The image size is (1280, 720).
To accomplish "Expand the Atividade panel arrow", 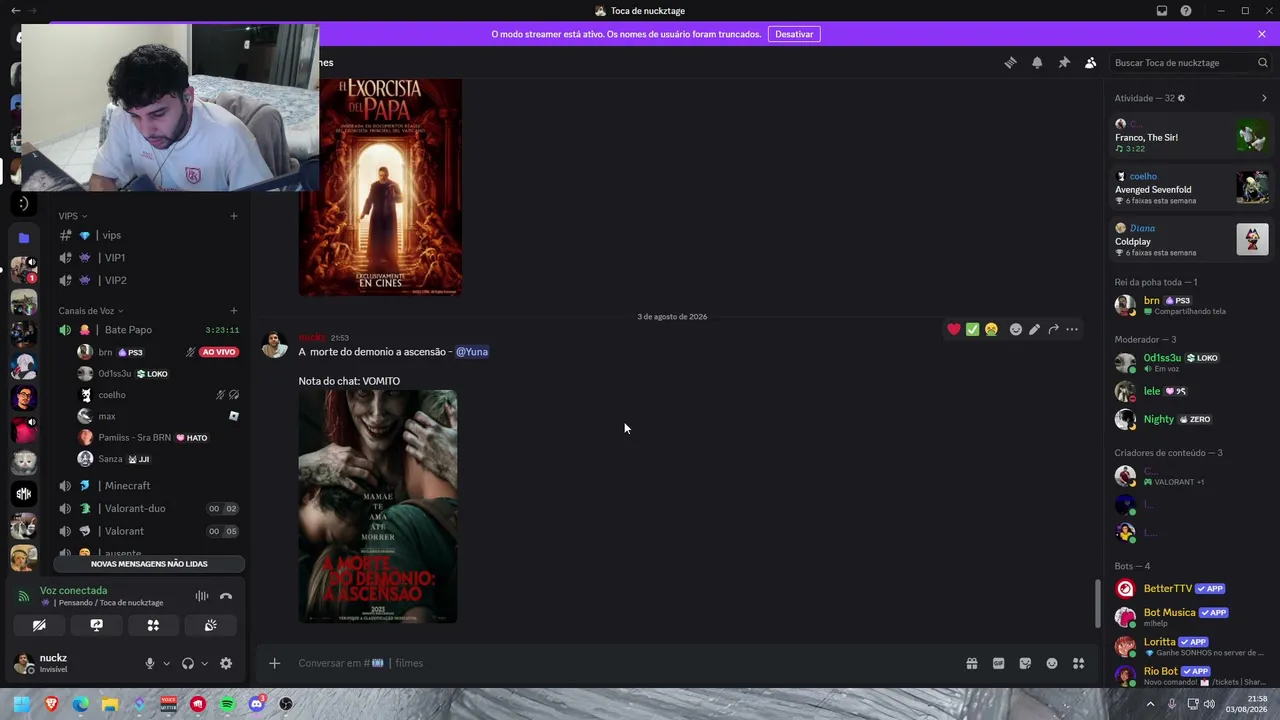I will pyautogui.click(x=1264, y=98).
